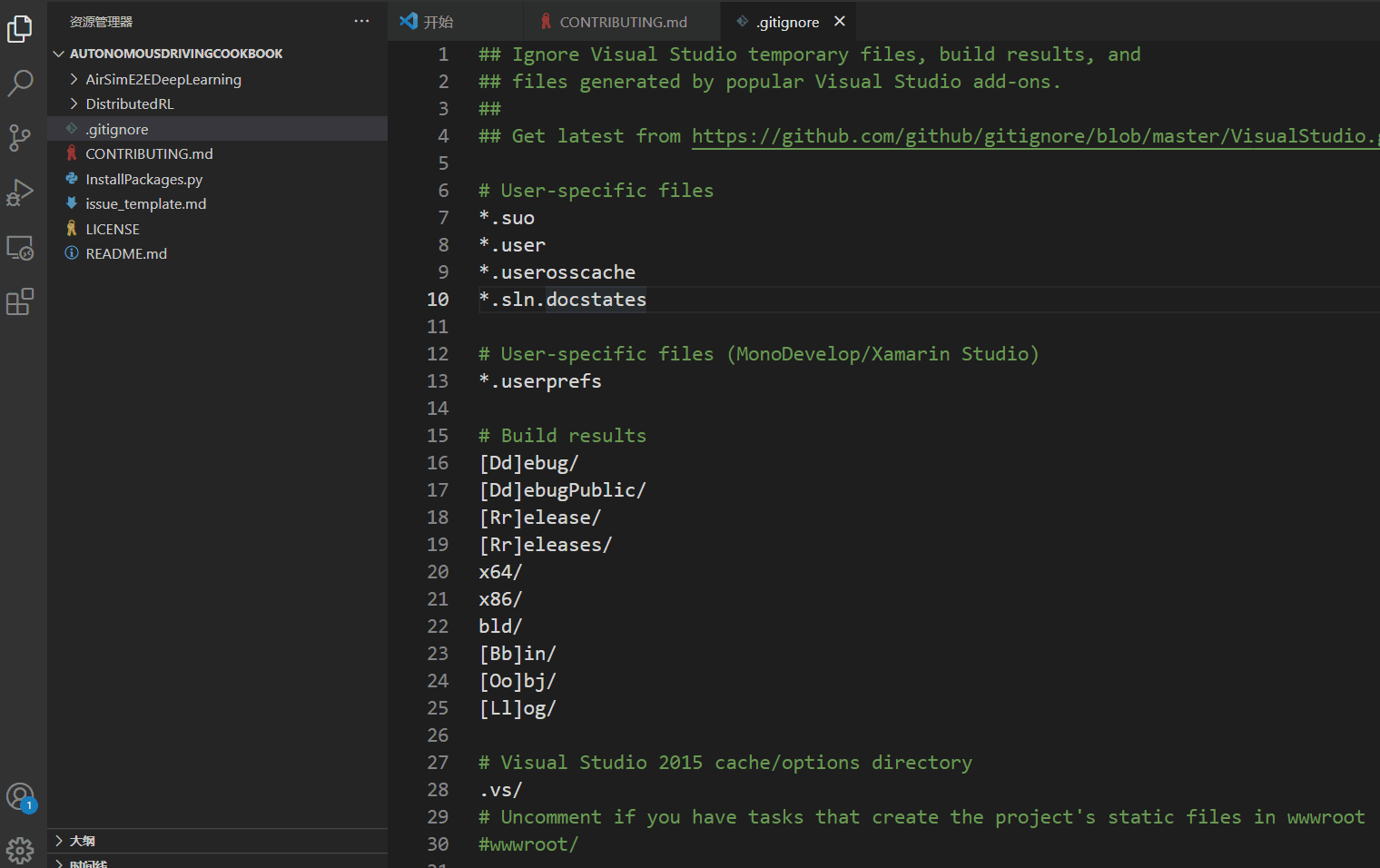1380x868 pixels.
Task: Open the Remote Explorer icon
Action: 20,247
